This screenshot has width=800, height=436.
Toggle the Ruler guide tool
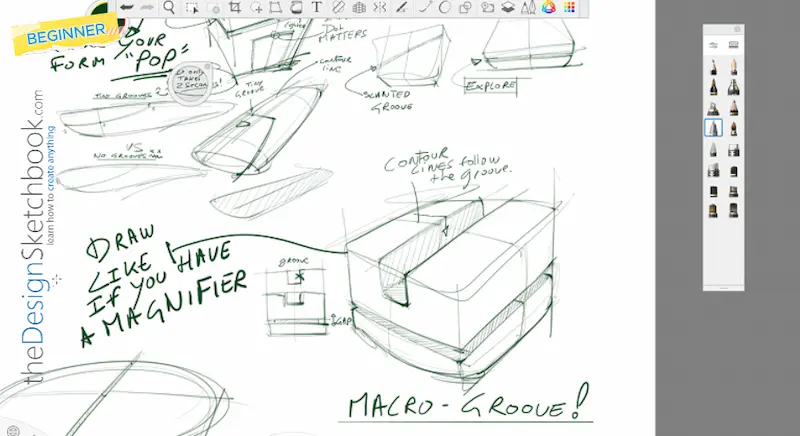click(338, 7)
